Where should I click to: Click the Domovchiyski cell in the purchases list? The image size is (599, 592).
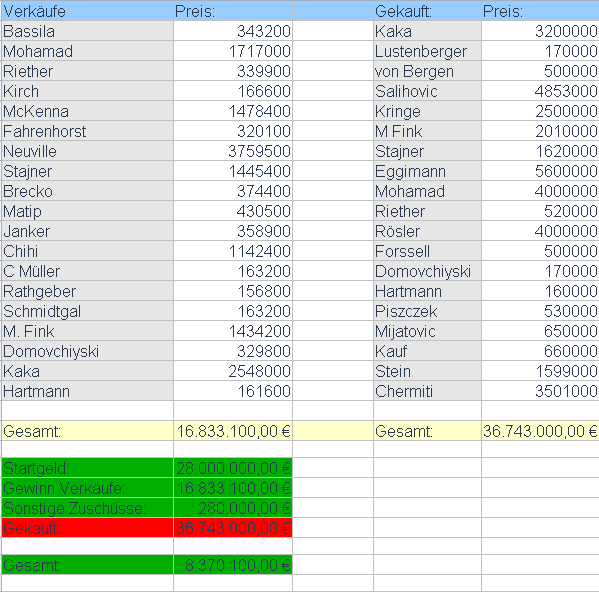tap(427, 271)
